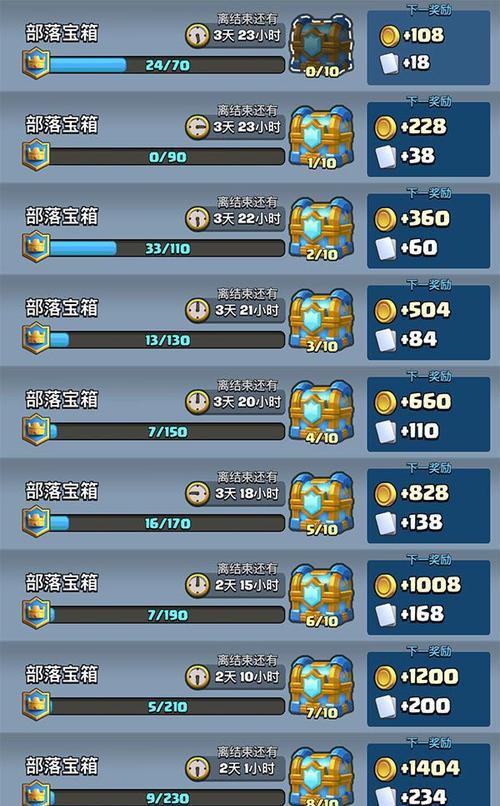Open the 7/10 clan chest icon
This screenshot has height=806, width=500.
point(322,687)
